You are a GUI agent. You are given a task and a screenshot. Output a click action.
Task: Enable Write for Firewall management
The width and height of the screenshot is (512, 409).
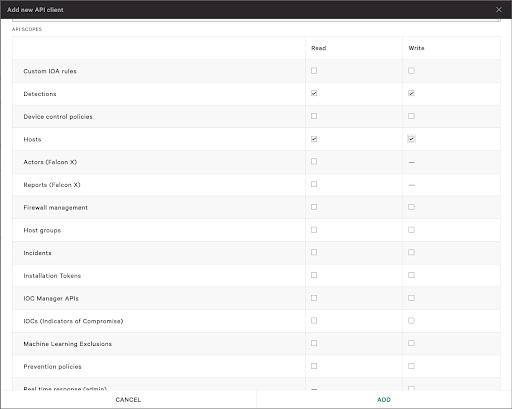click(x=411, y=207)
